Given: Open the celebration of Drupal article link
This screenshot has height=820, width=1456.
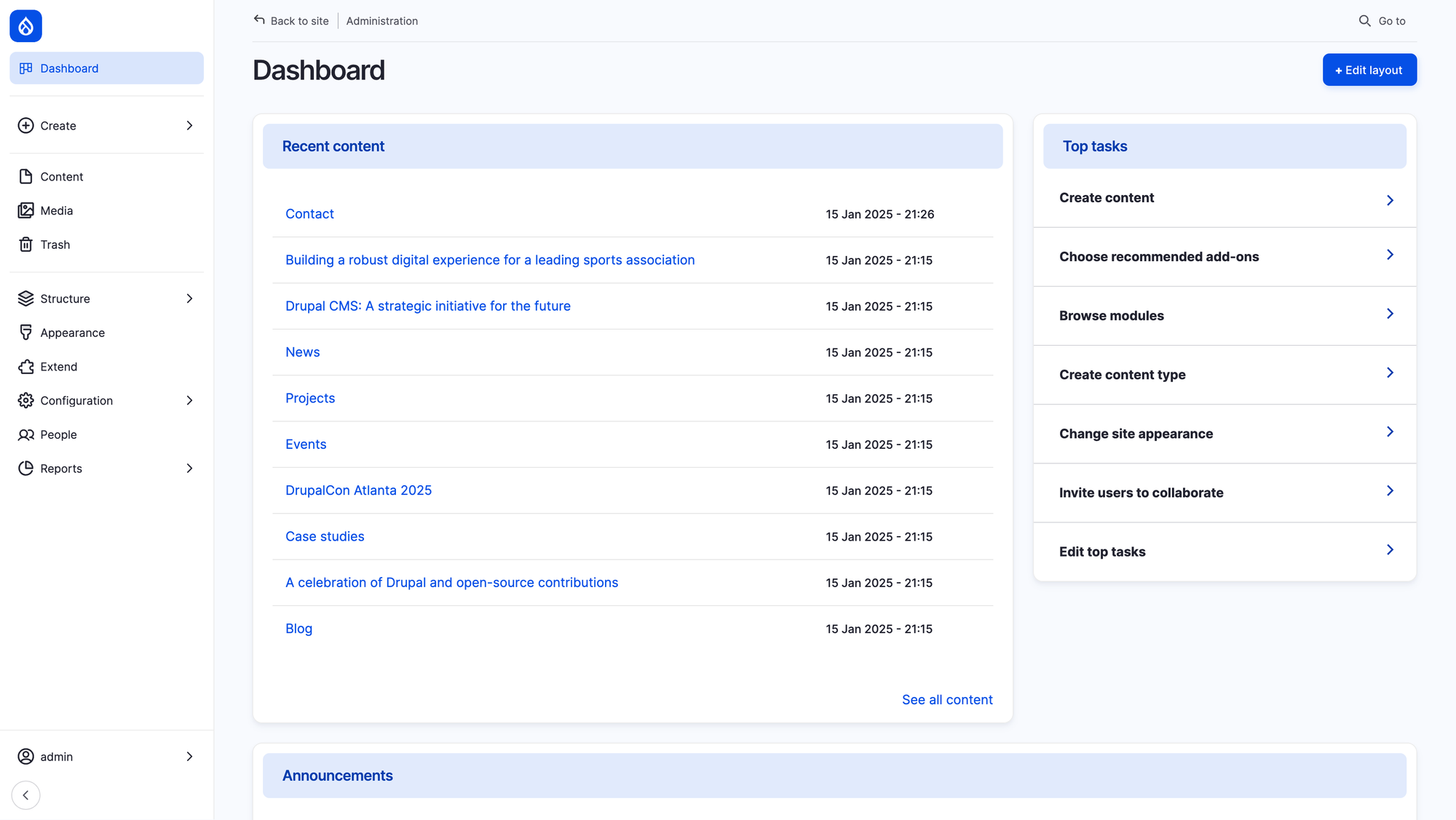Looking at the screenshot, I should (451, 583).
